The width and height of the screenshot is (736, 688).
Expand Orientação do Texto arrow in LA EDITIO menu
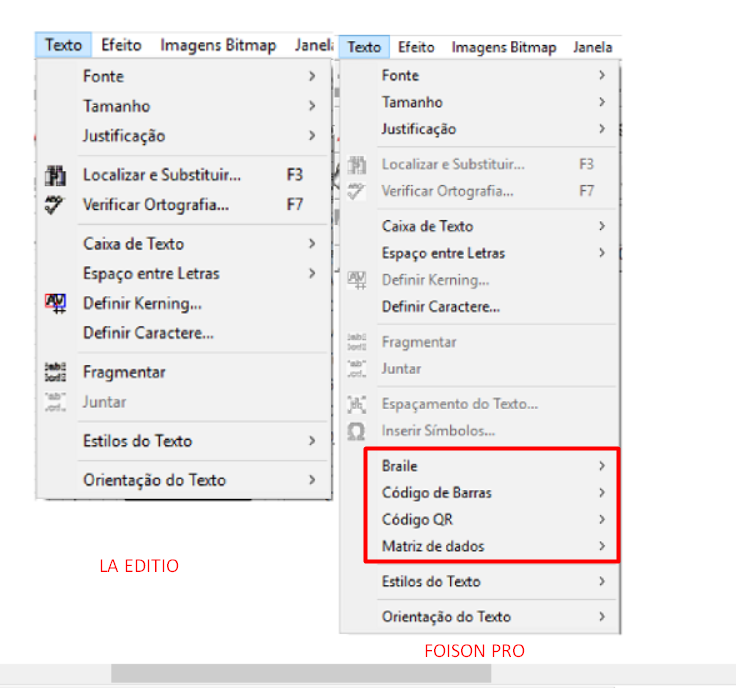pyautogui.click(x=312, y=480)
